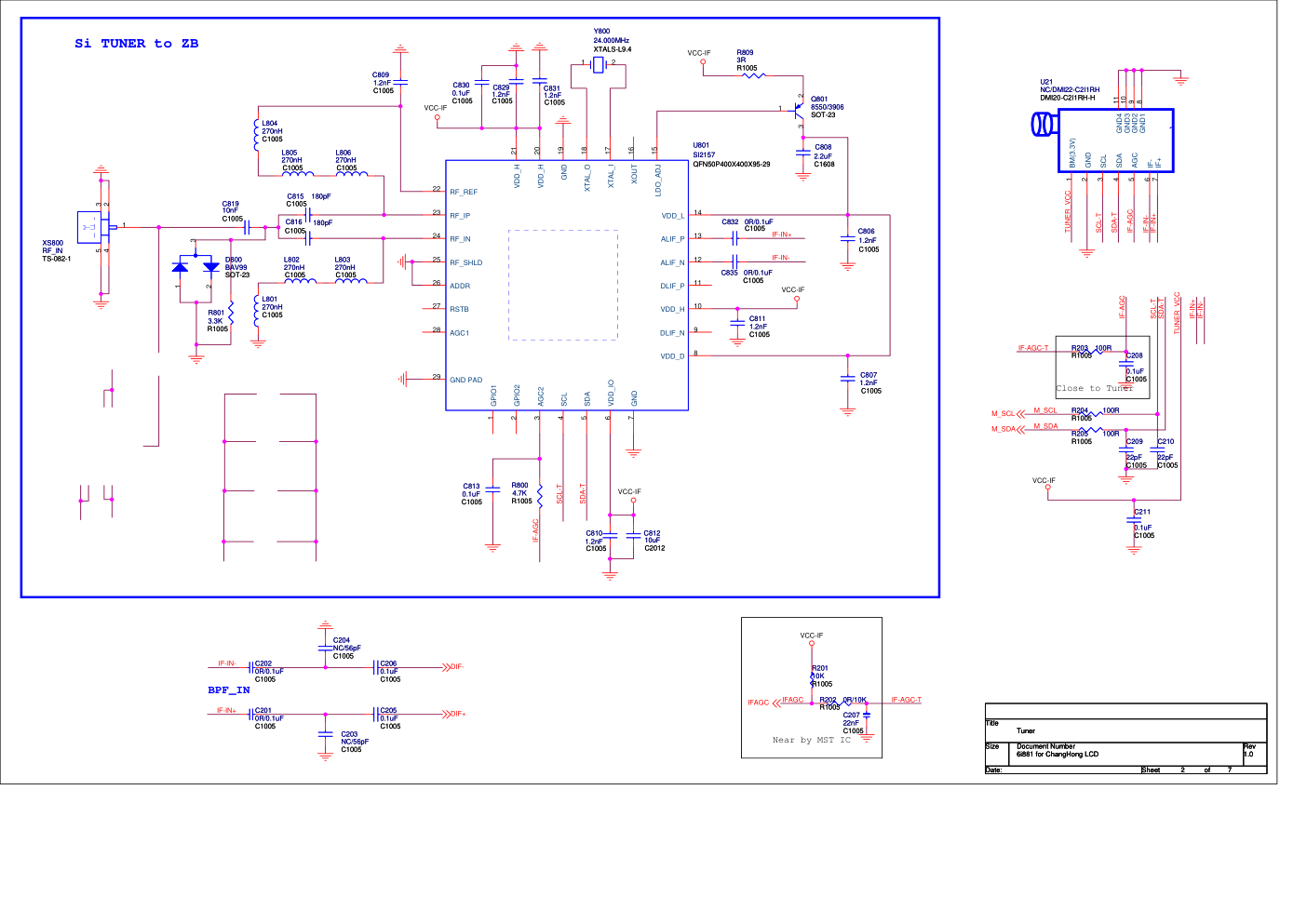This screenshot has width=1307, height=924.
Task: Click the 'Close to Tuner' note
Action: click(1094, 389)
